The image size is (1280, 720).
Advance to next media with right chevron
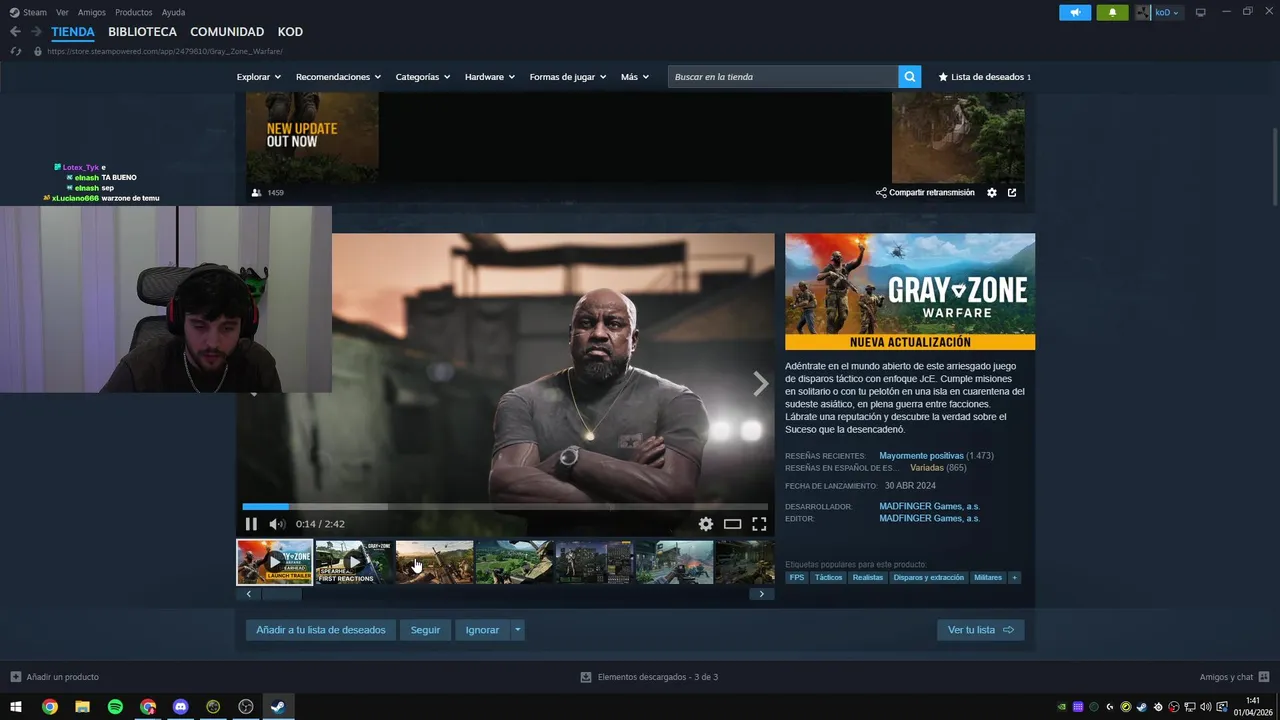pyautogui.click(x=760, y=384)
